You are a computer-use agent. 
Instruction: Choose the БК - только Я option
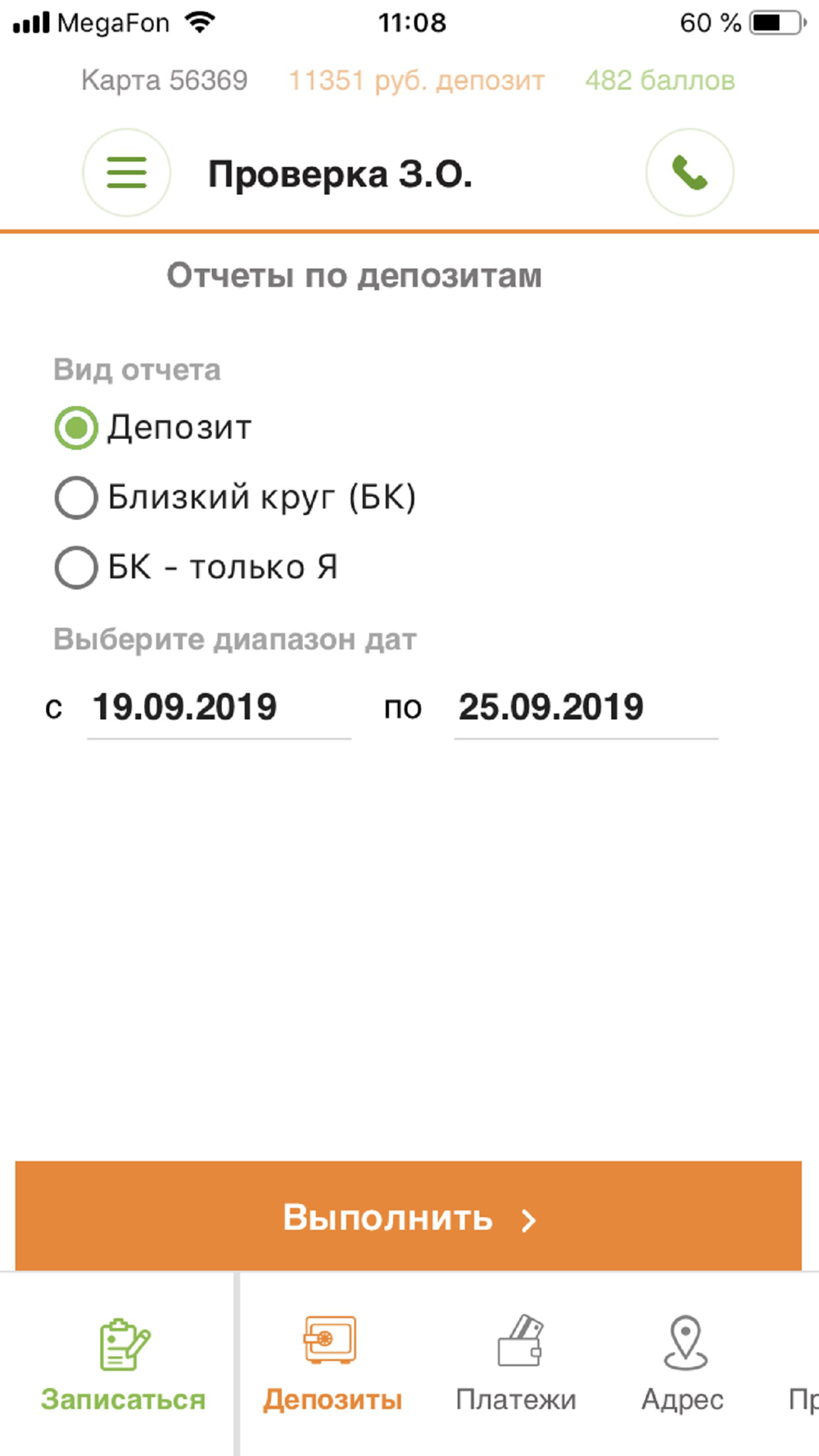197,567
